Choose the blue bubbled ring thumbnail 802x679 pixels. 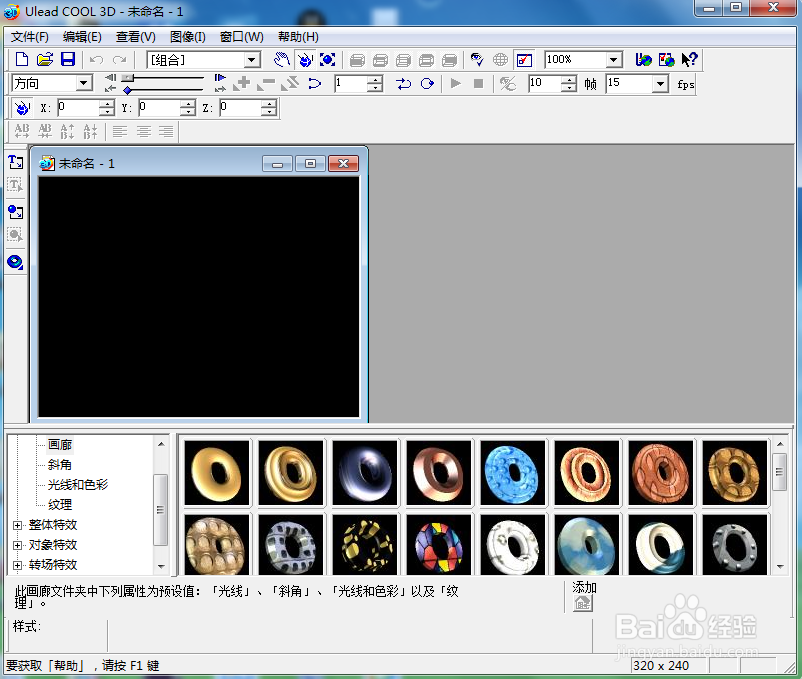coord(513,473)
